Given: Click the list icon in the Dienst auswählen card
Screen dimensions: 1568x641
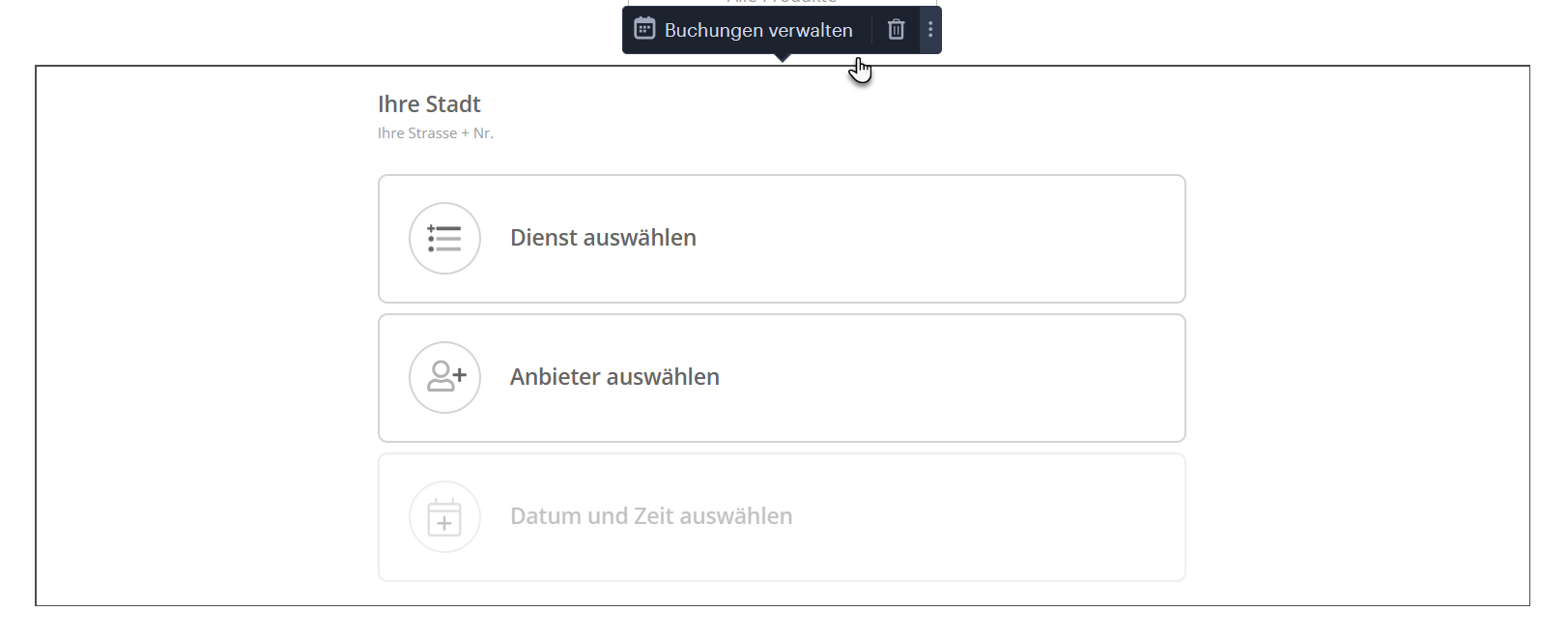Looking at the screenshot, I should (444, 238).
